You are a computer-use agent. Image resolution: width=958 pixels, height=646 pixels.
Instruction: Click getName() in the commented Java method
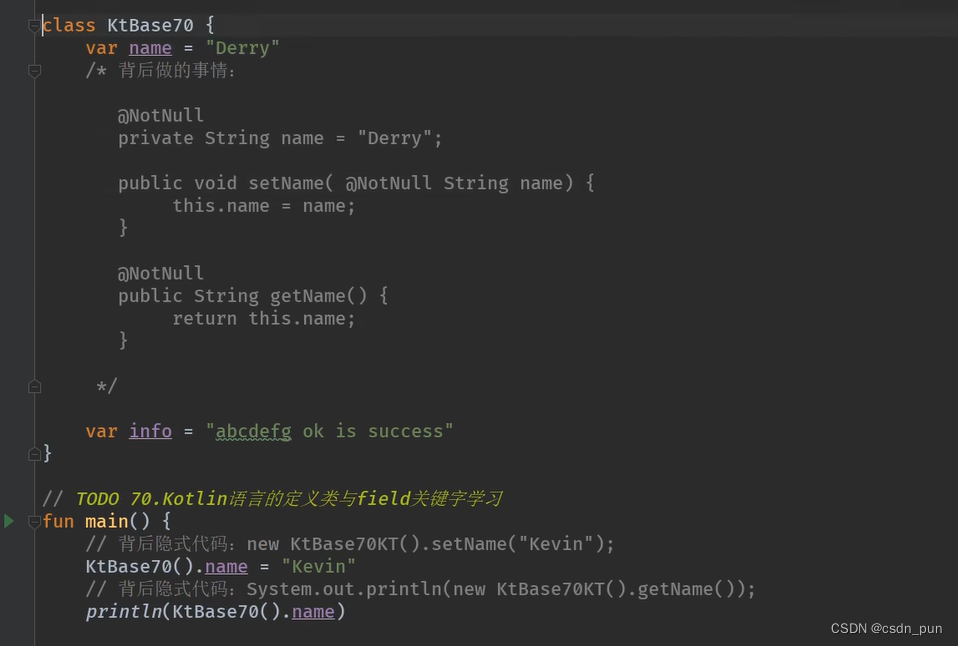[318, 296]
